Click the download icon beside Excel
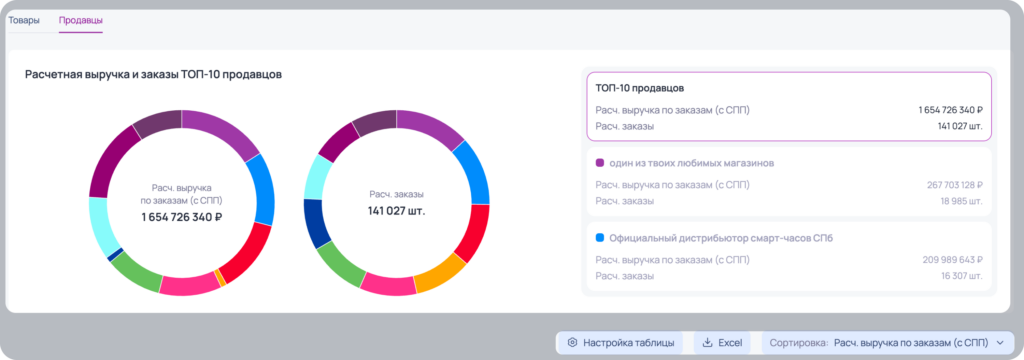Screen dimensions: 1024x360 [x=707, y=343]
